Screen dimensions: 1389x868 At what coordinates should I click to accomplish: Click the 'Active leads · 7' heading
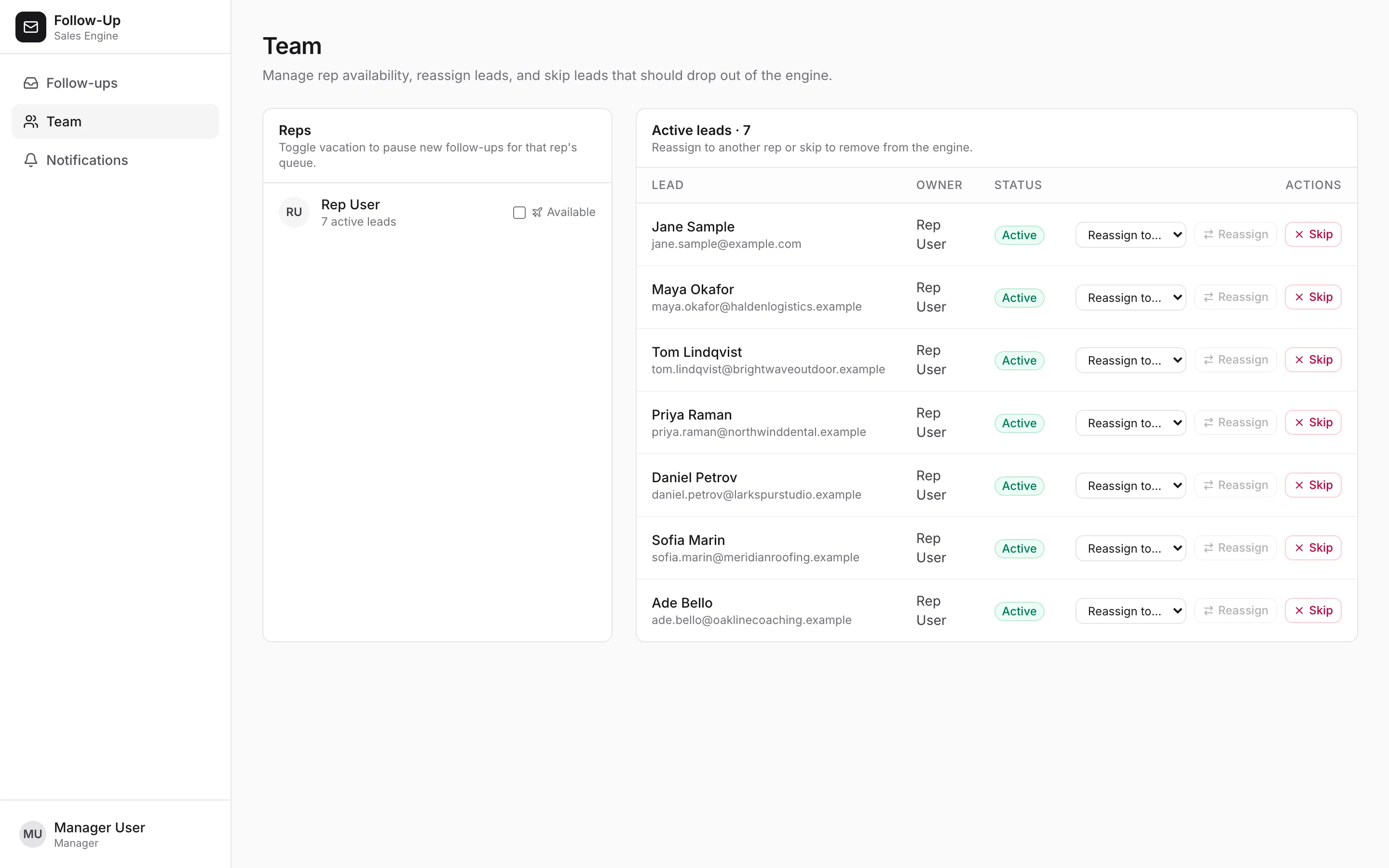pos(701,130)
